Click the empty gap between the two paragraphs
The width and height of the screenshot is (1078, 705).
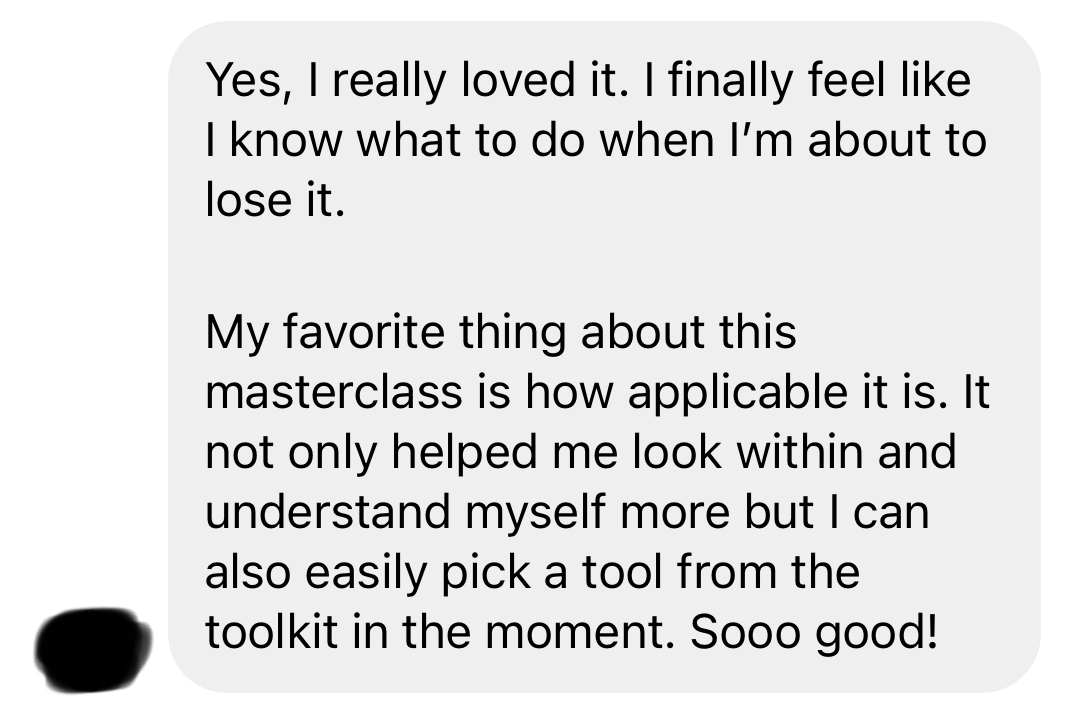600,265
